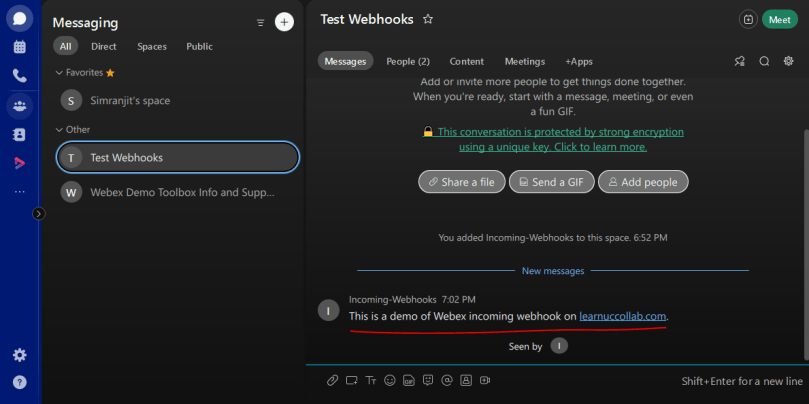Click the Incoming-Webhooks sender name

pyautogui.click(x=393, y=299)
